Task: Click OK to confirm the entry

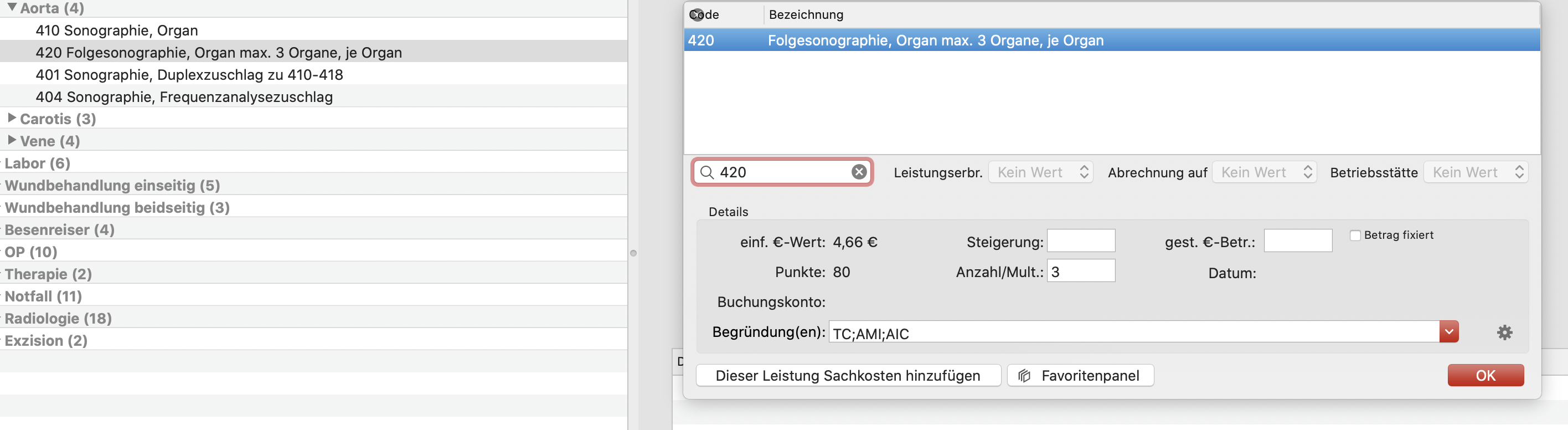Action: click(x=1485, y=376)
